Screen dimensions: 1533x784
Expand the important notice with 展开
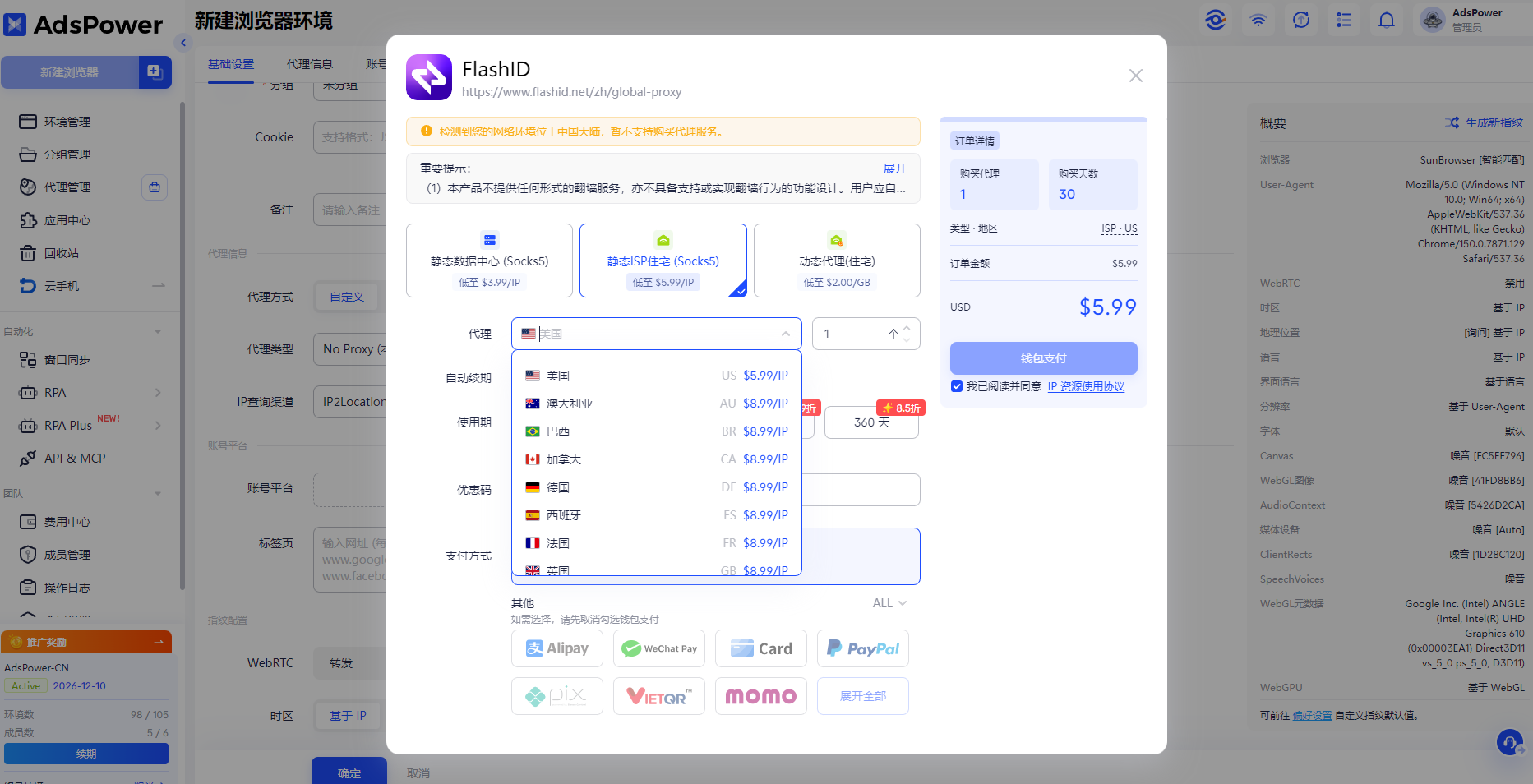(894, 168)
